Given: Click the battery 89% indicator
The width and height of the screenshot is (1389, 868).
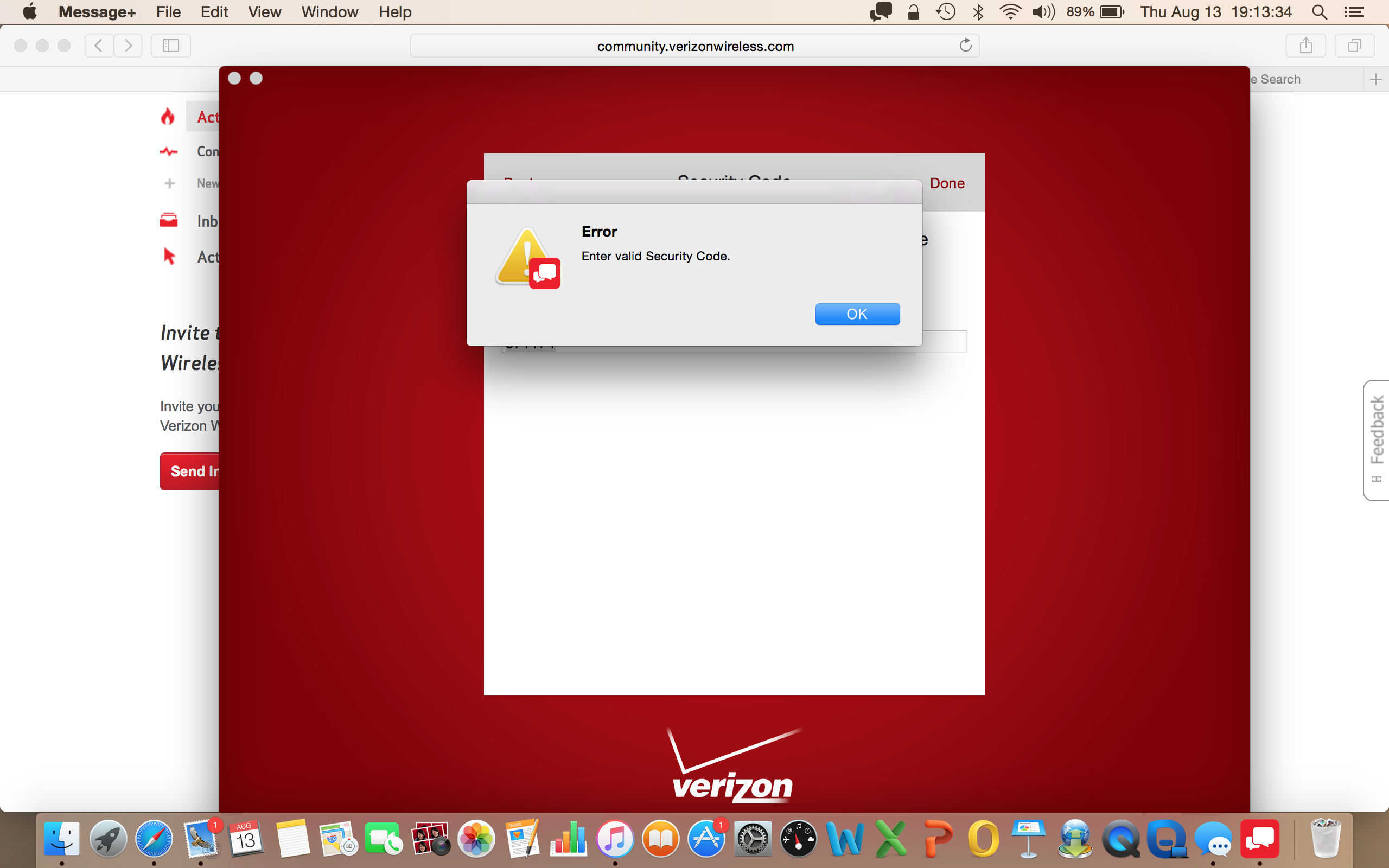Looking at the screenshot, I should point(1094,11).
